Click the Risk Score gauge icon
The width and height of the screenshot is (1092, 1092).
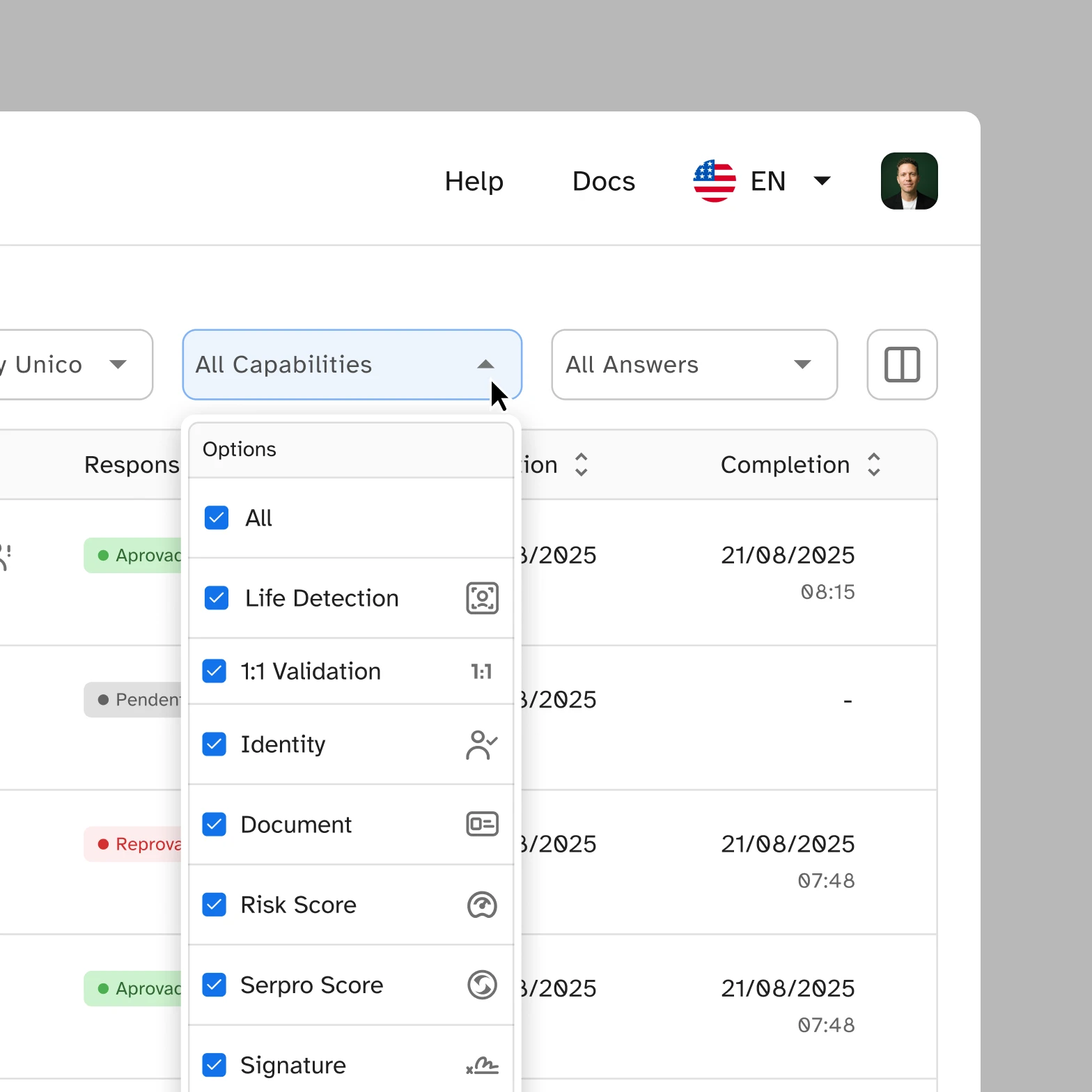pos(482,905)
